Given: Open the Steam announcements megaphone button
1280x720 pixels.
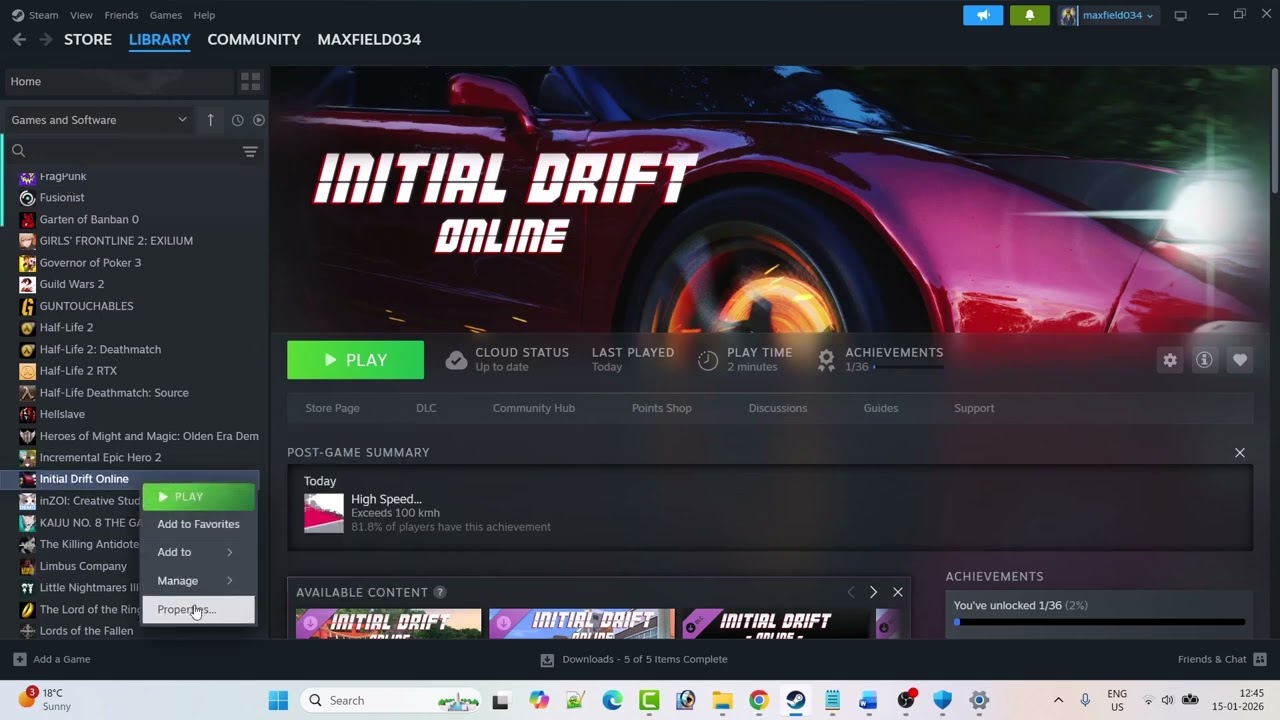Looking at the screenshot, I should point(983,15).
